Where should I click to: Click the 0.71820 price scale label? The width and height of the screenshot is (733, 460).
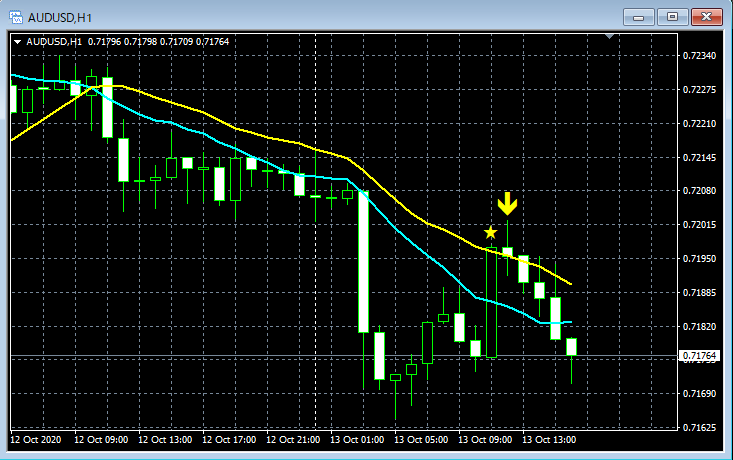[699, 326]
